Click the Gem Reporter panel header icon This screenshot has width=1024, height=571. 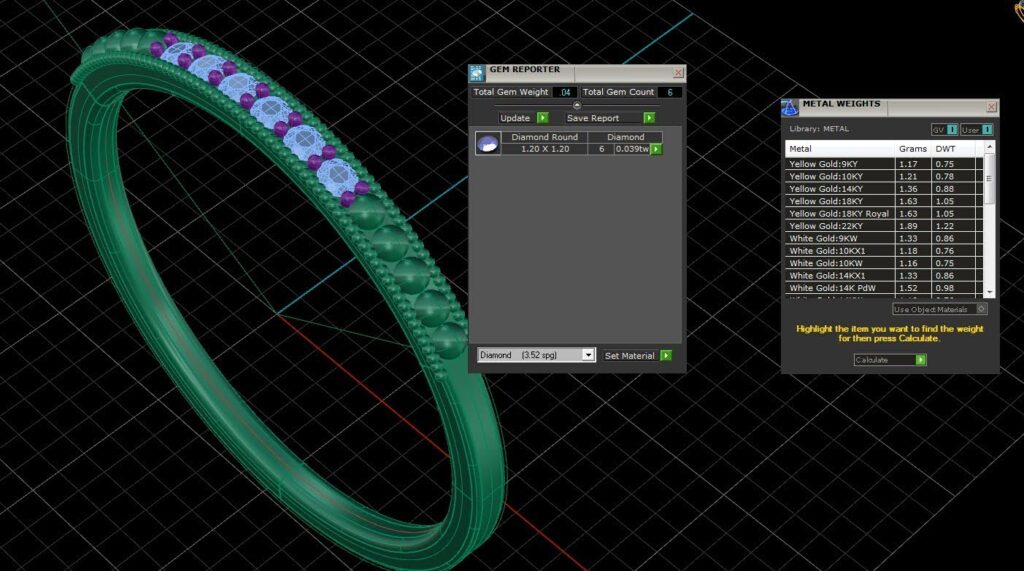pyautogui.click(x=477, y=73)
